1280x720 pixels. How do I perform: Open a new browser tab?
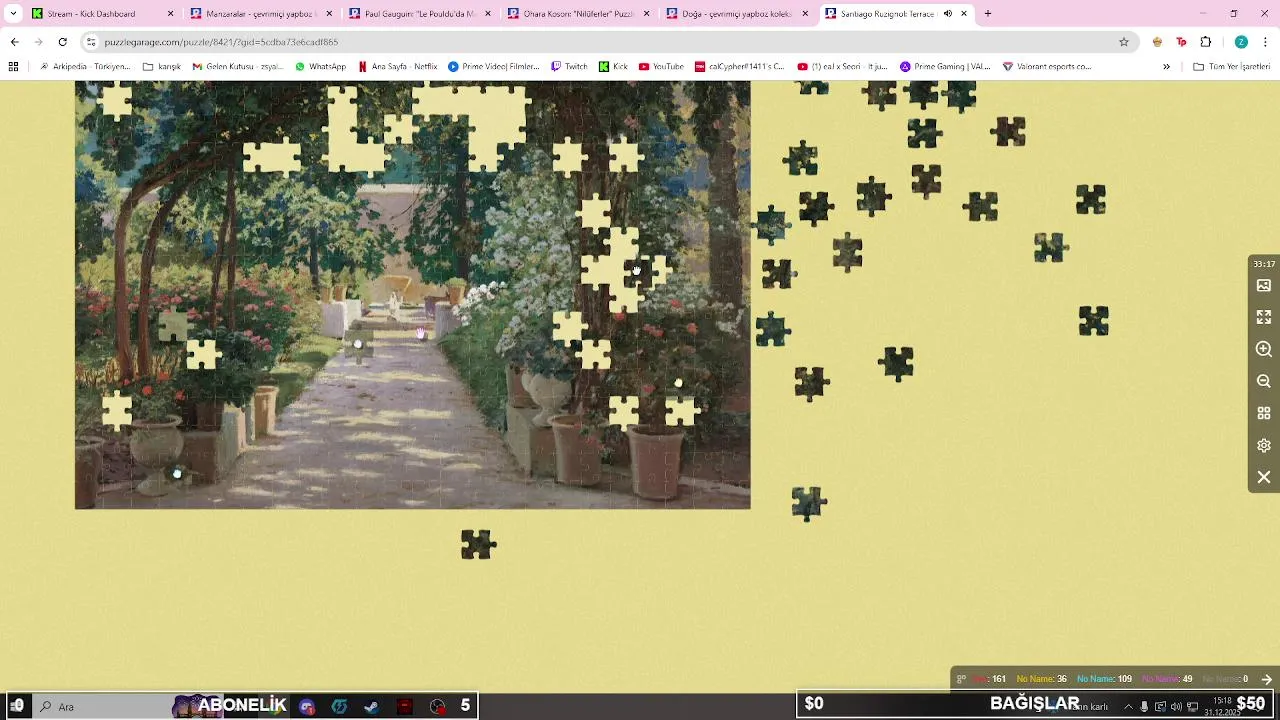[x=988, y=14]
